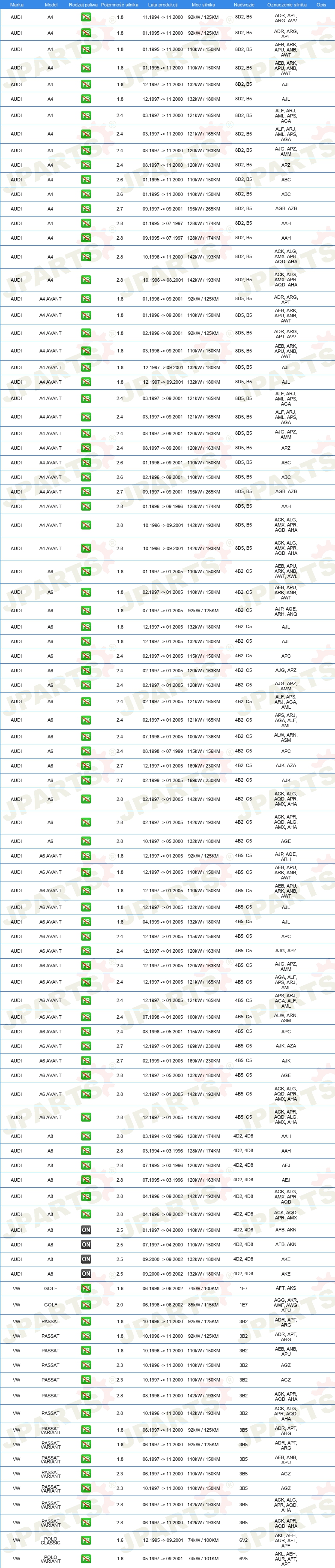
Task: Select '6V5' body code cell
Action: click(x=243, y=1559)
